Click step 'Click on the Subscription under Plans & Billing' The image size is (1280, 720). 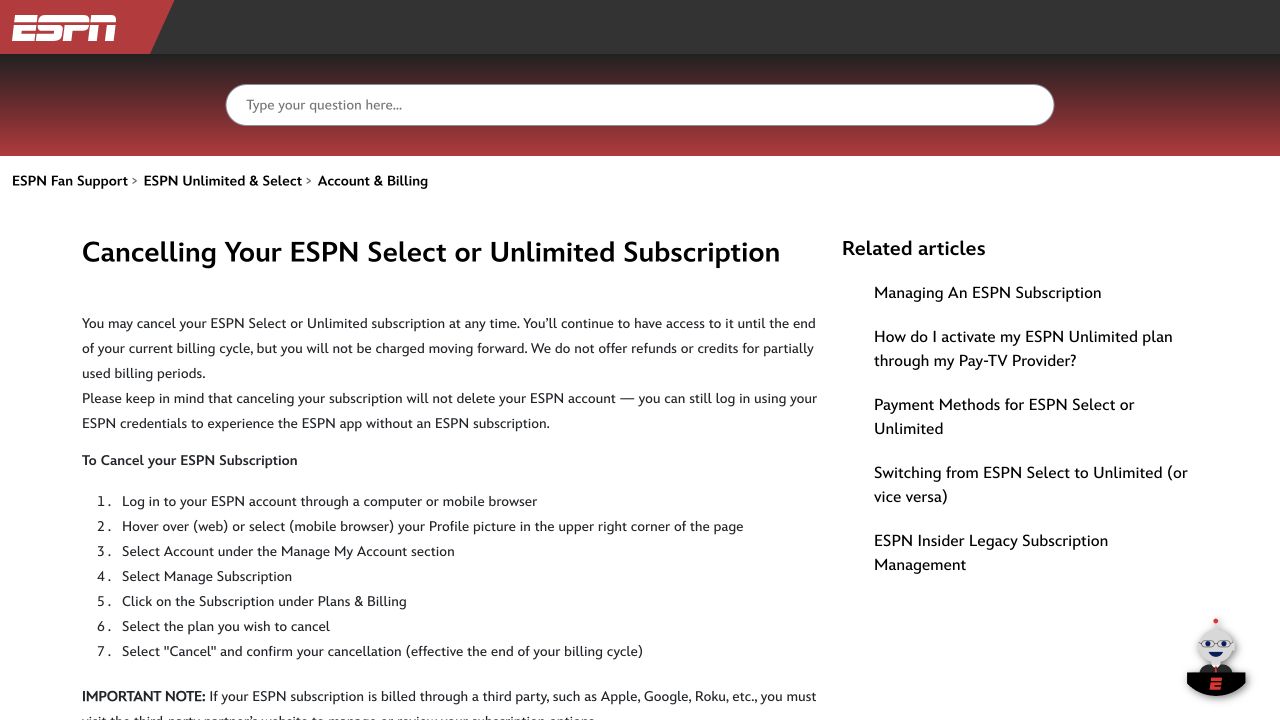click(264, 602)
